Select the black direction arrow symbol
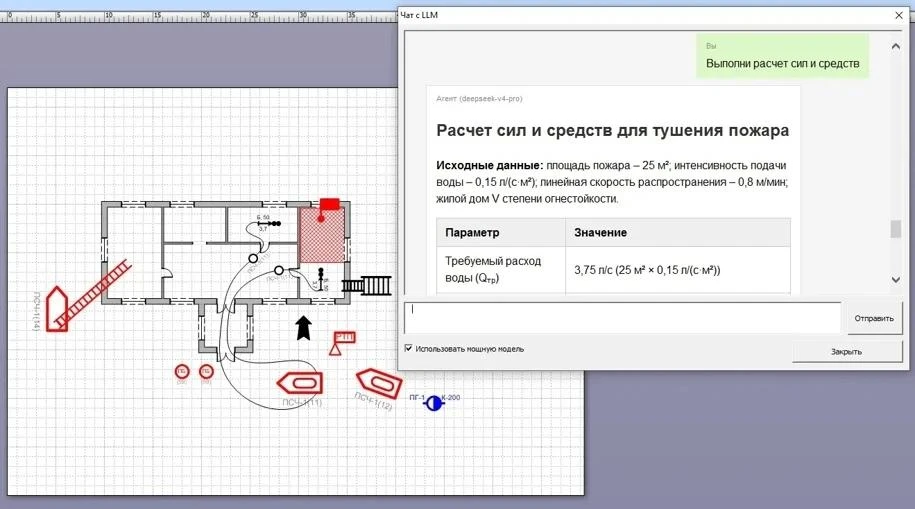This screenshot has width=915, height=509. [303, 328]
